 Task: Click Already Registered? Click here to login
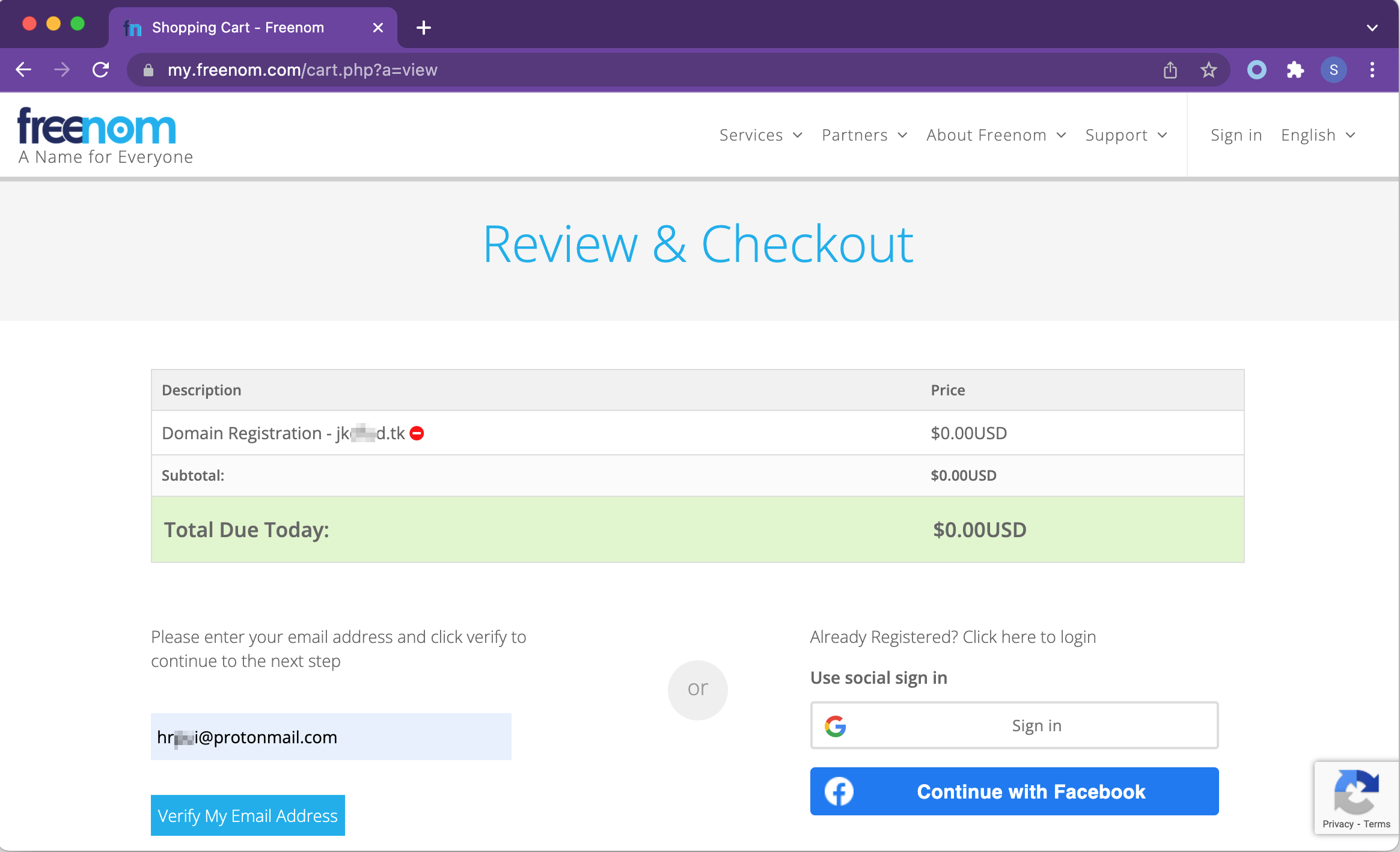coord(953,637)
